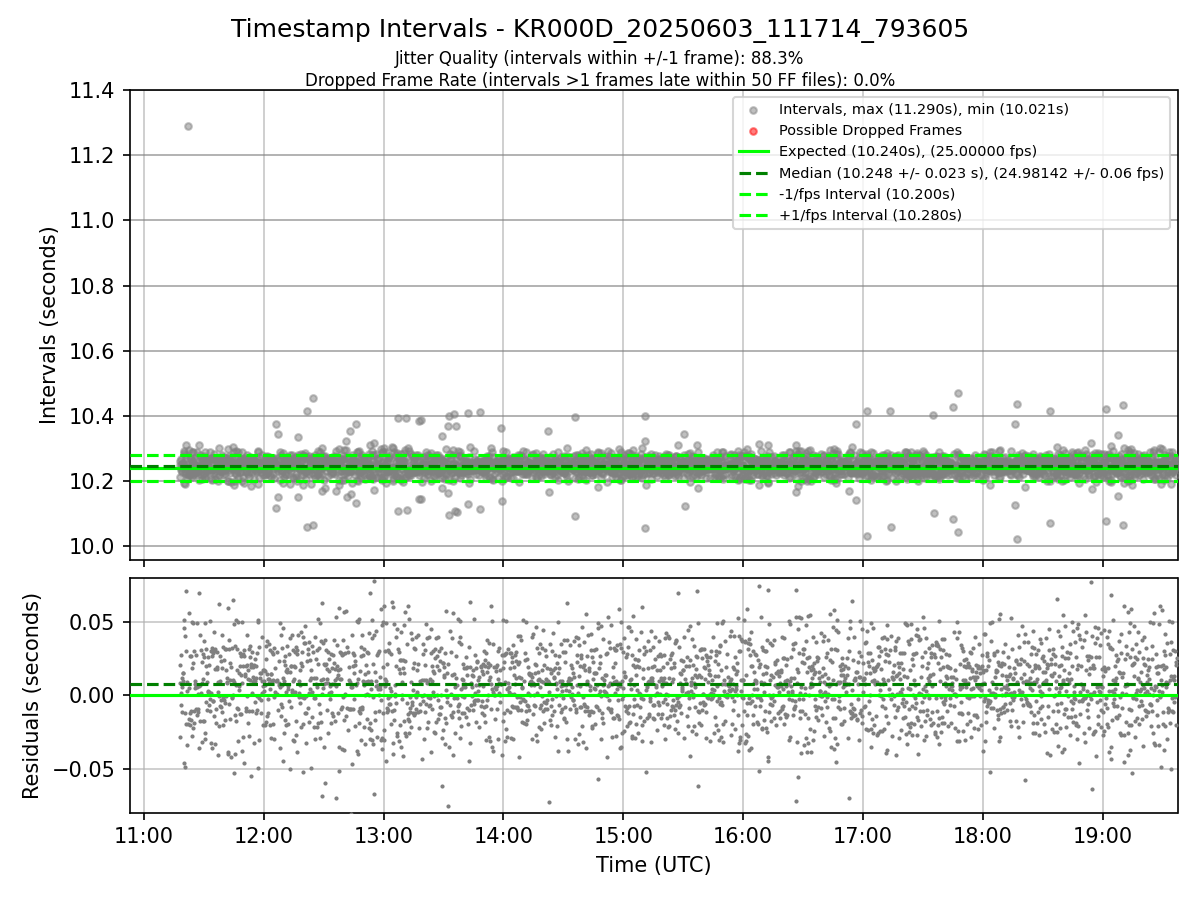The image size is (1200, 900).
Task: Click the outlier data point near 11.29 seconds
Action: point(188,126)
